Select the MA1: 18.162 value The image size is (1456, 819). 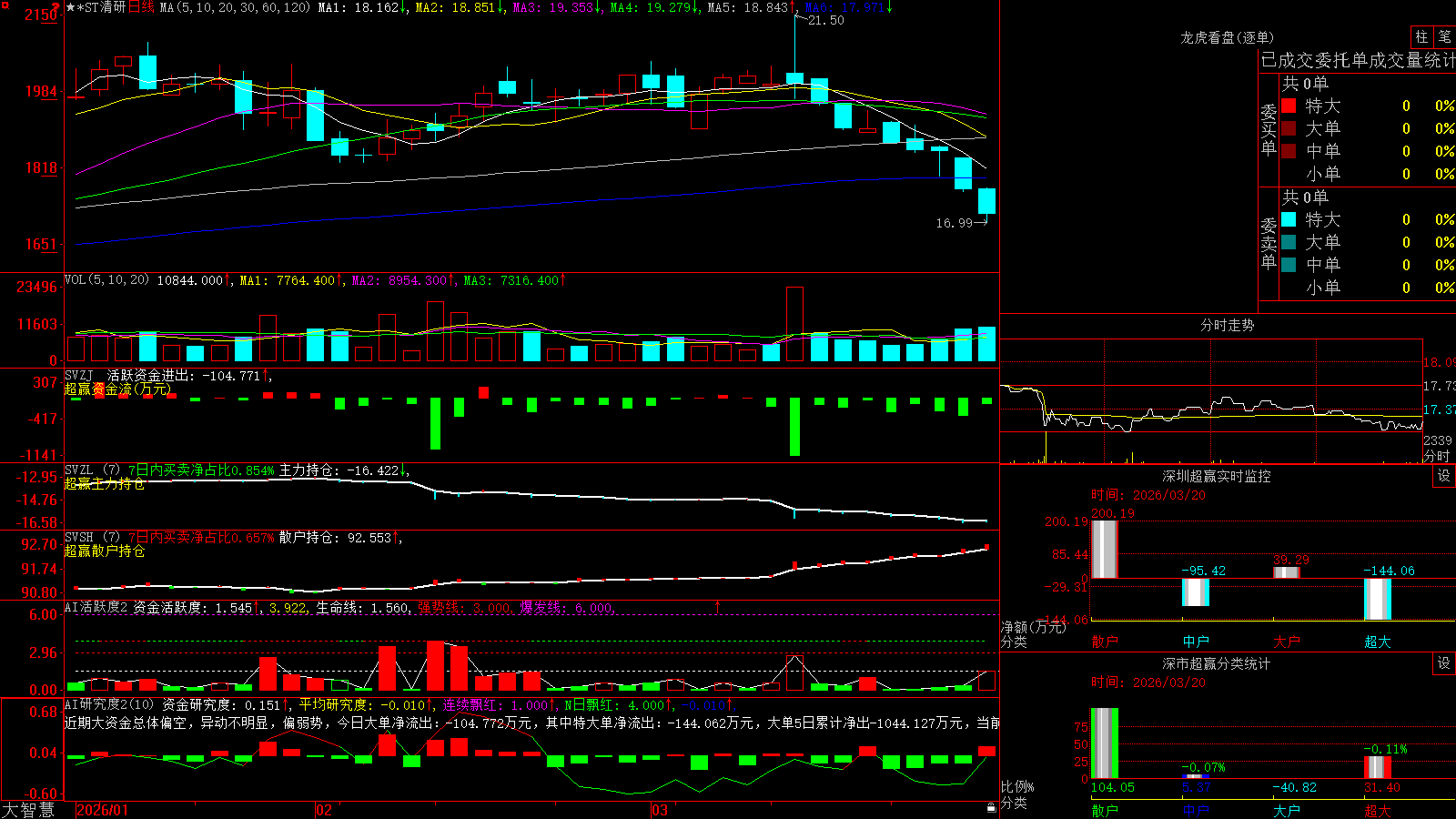click(361, 7)
